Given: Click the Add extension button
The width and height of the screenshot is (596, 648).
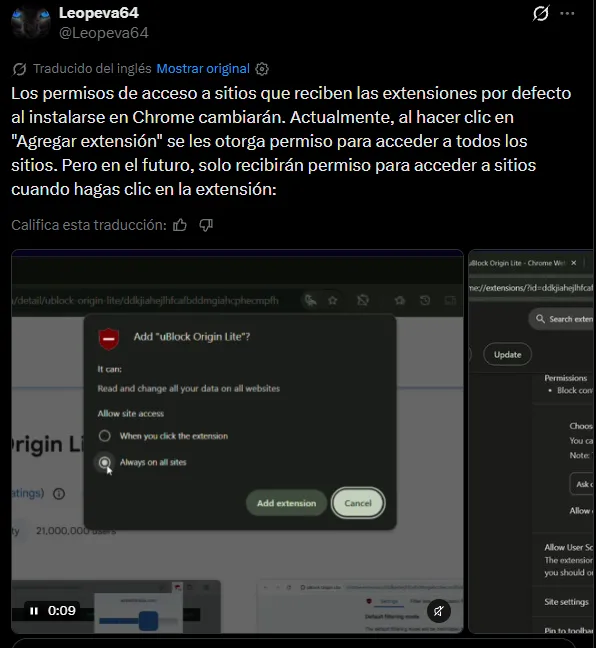Looking at the screenshot, I should [286, 503].
